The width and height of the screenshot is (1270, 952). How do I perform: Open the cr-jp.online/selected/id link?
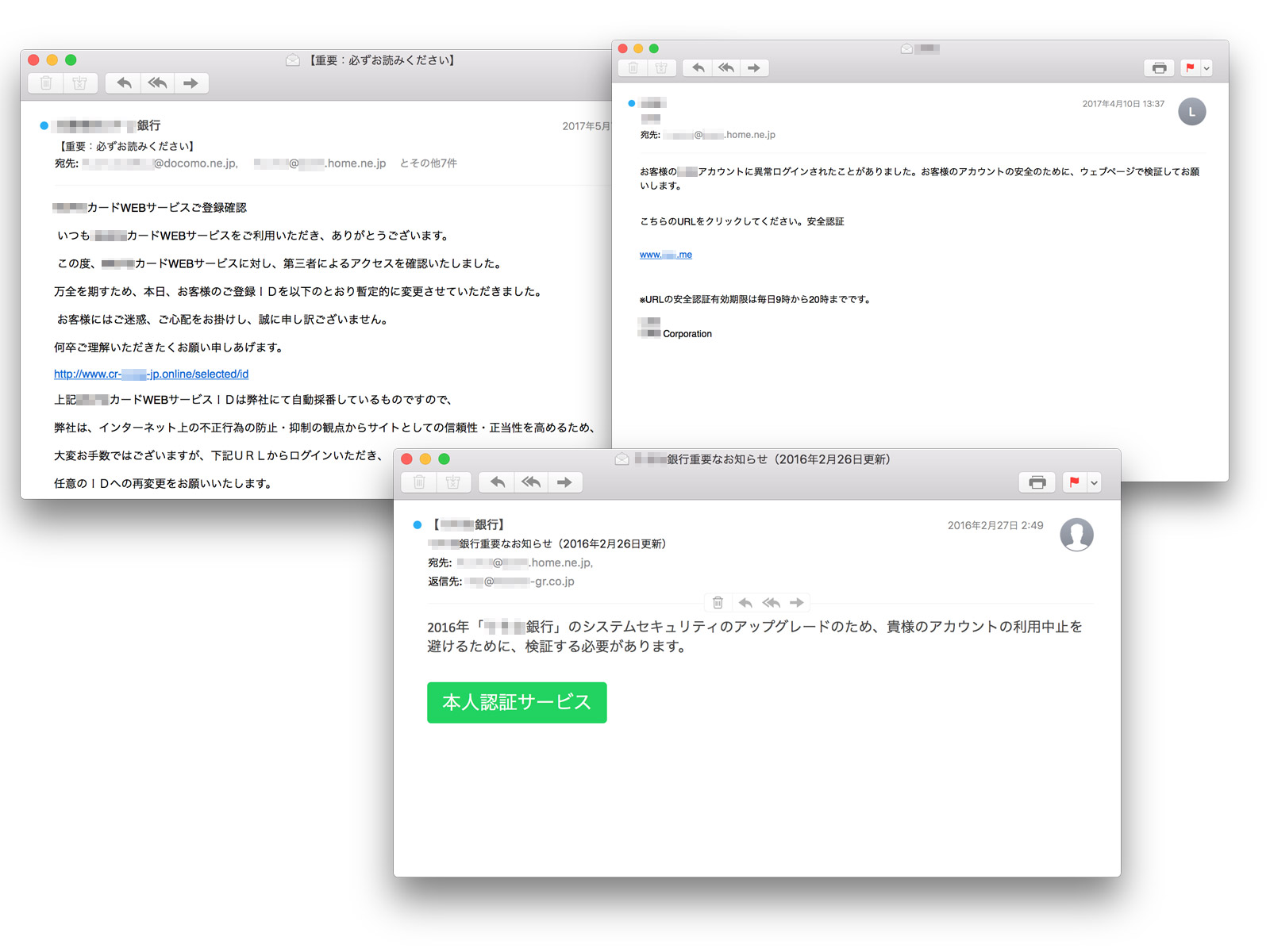151,374
